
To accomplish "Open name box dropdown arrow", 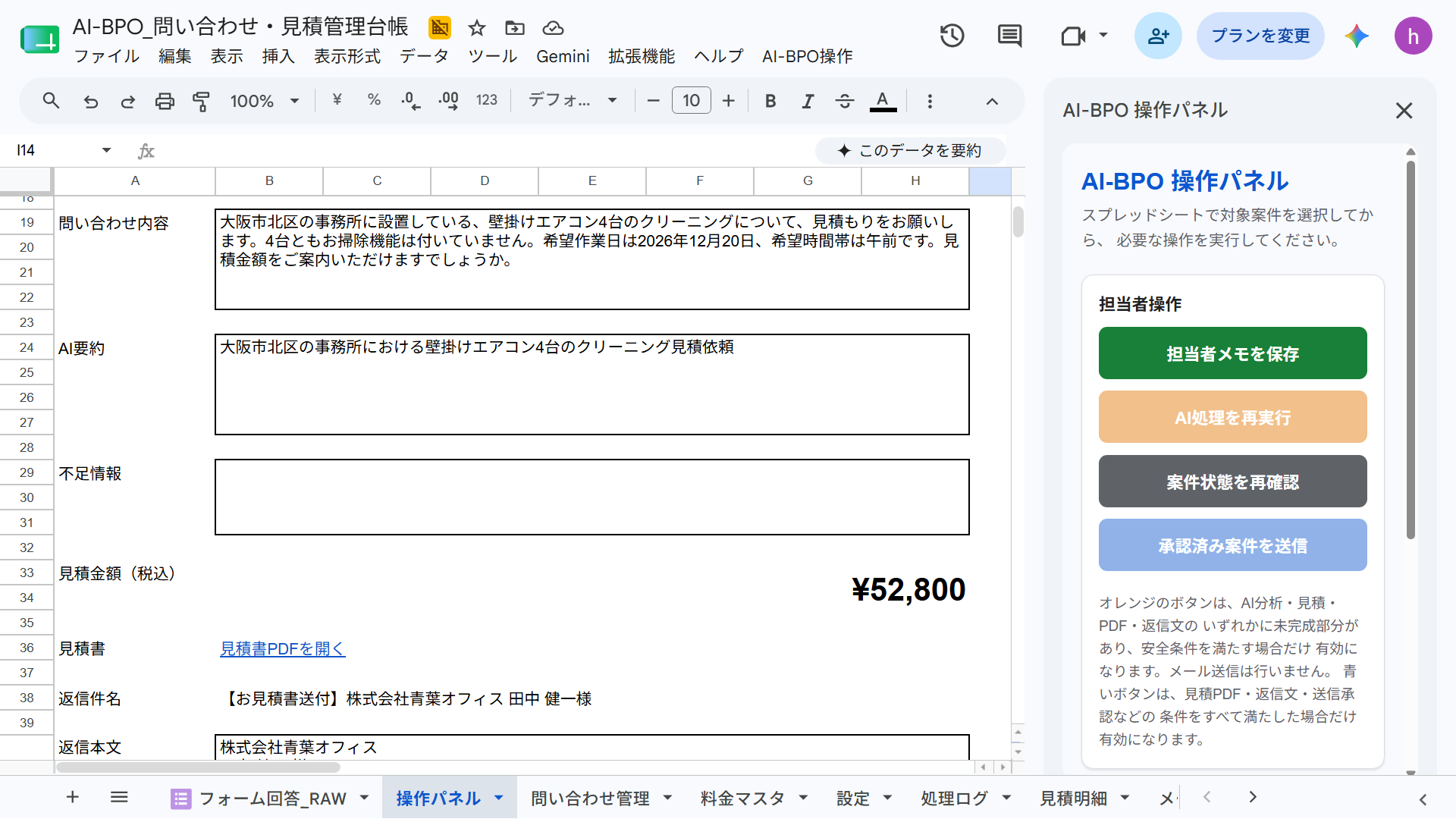I will 106,150.
